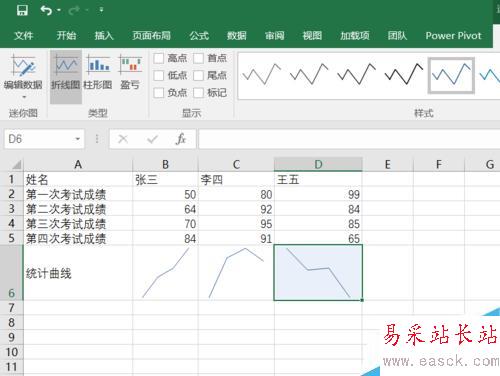Open the customize quick access toolbar dropdown
The height and width of the screenshot is (376, 500).
[101, 10]
